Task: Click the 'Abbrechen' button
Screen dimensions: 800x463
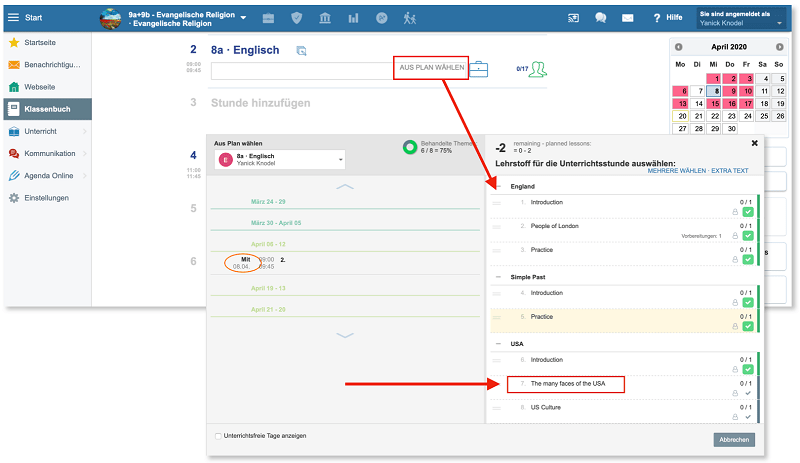Action: [x=734, y=439]
